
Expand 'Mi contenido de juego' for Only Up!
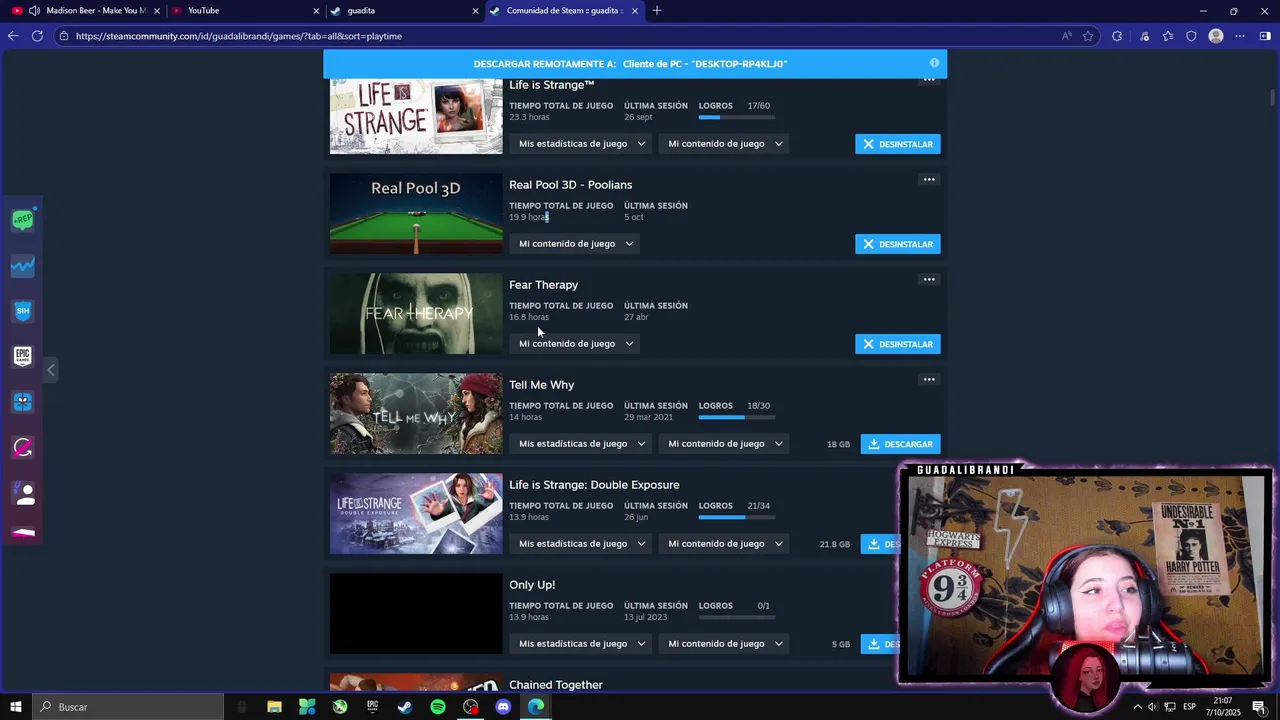pos(726,644)
